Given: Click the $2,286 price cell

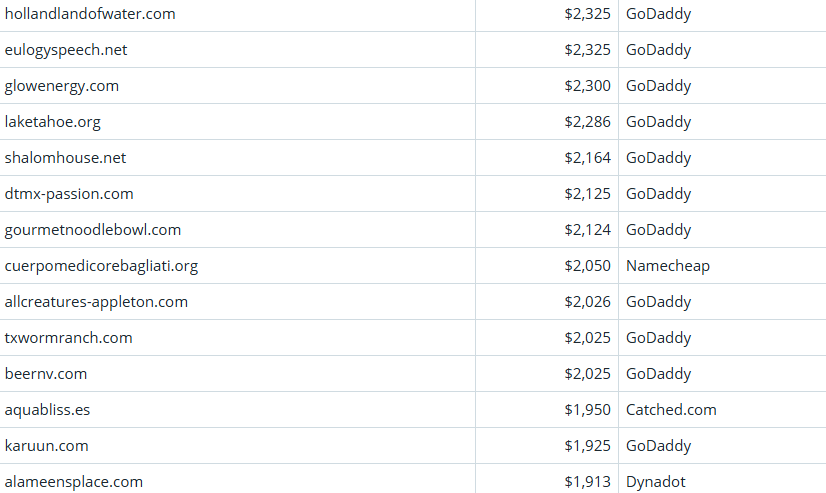Looking at the screenshot, I should [587, 122].
